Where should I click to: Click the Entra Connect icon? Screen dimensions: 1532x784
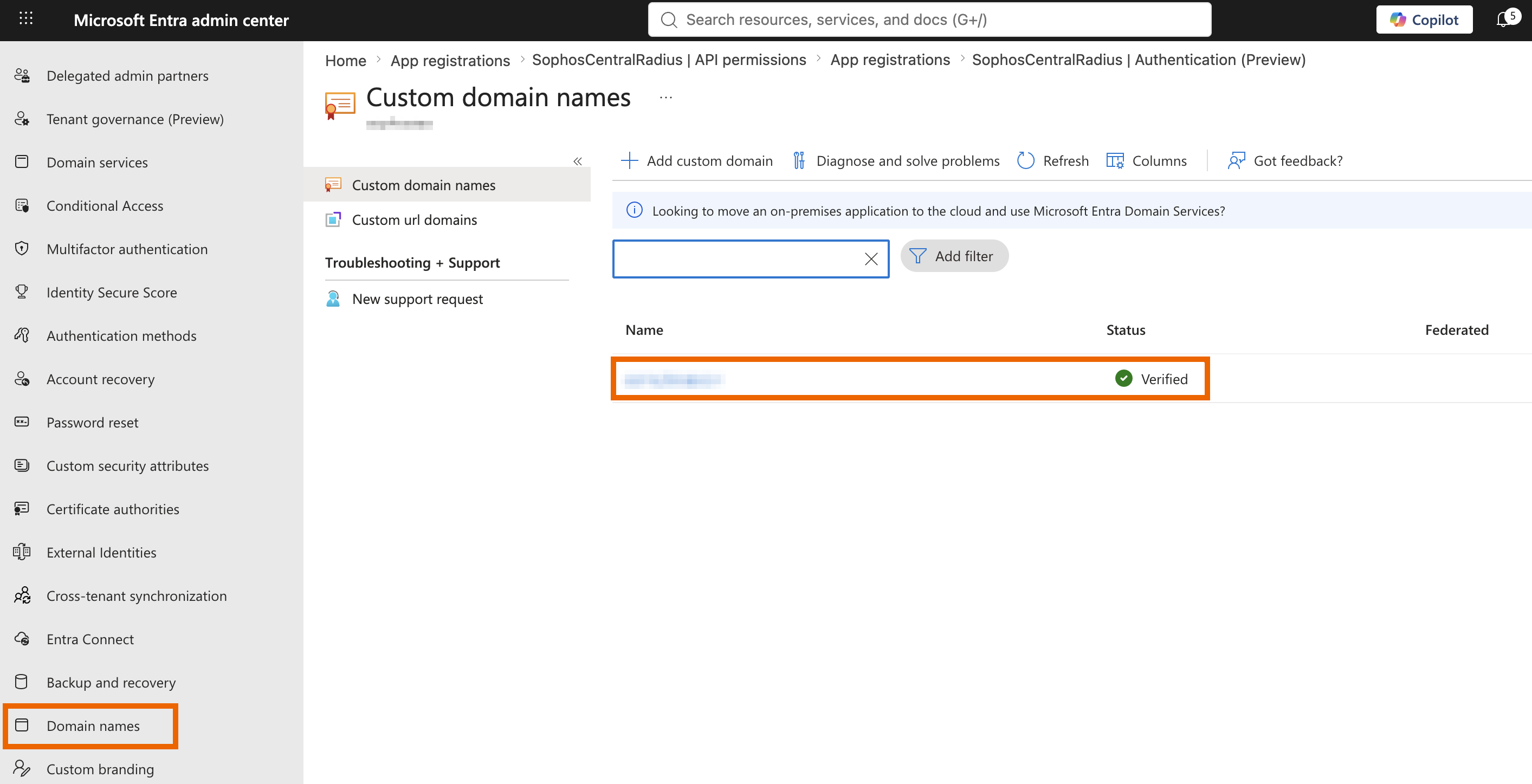click(22, 639)
